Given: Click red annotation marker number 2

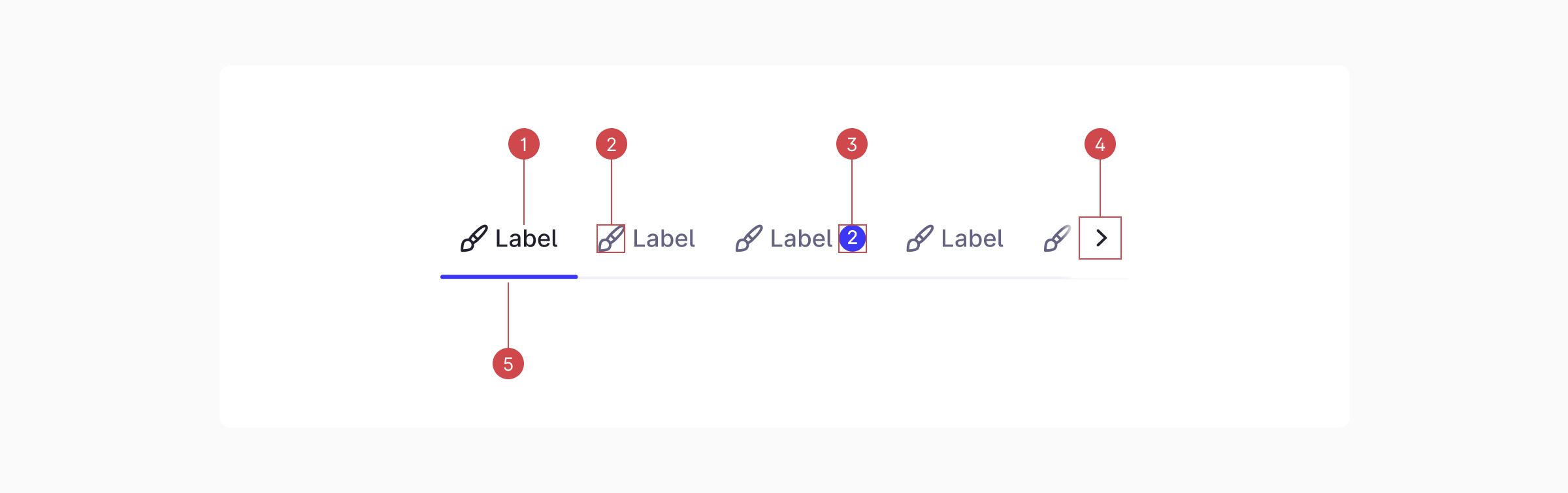Looking at the screenshot, I should pyautogui.click(x=612, y=144).
